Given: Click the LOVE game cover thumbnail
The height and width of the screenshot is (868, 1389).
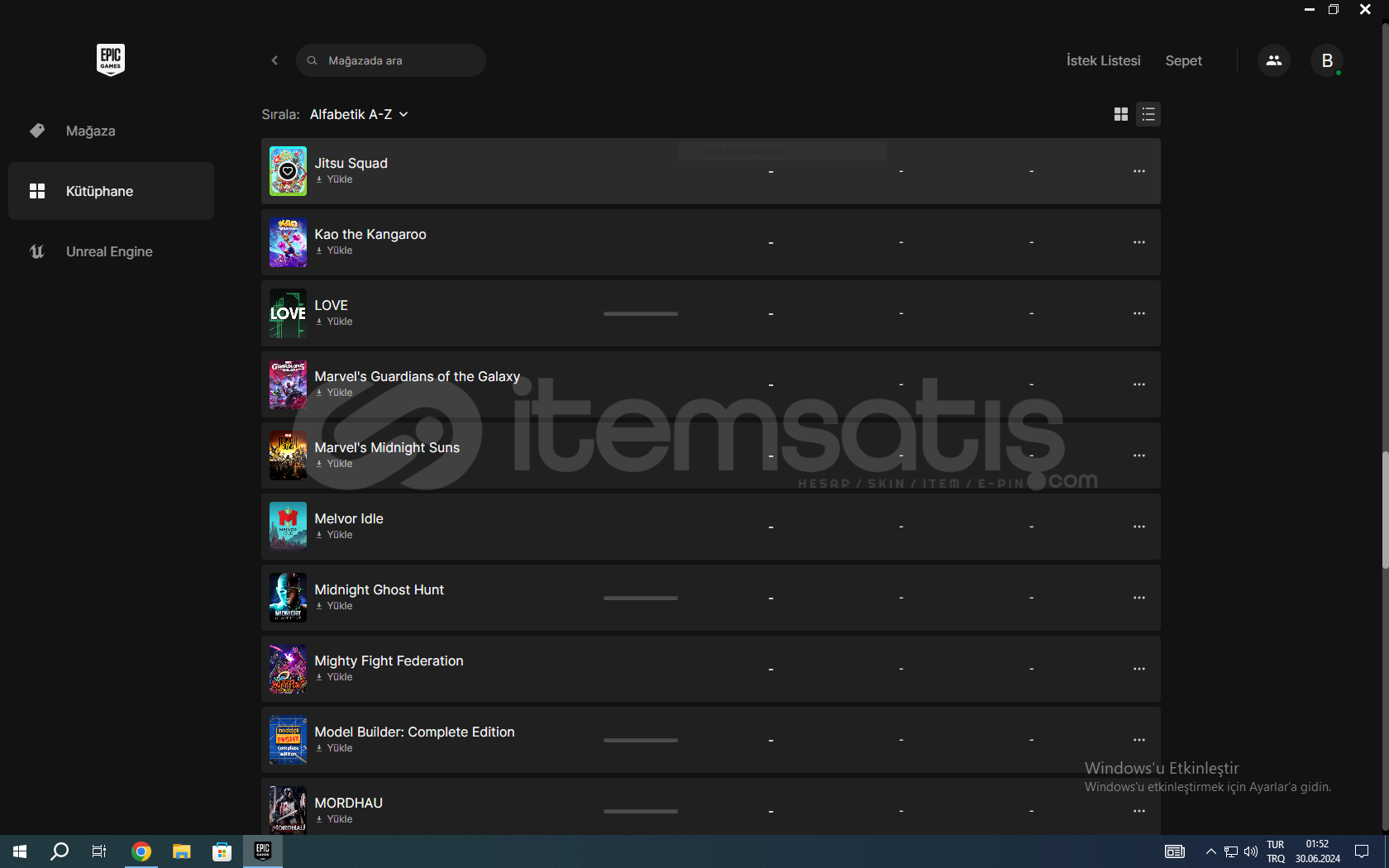Looking at the screenshot, I should [288, 313].
